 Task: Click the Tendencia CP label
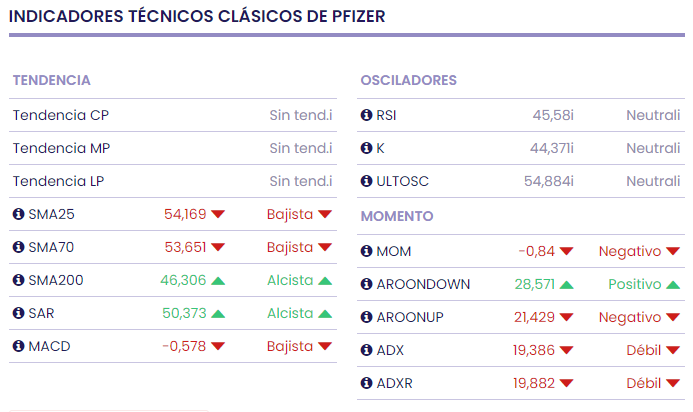click(x=61, y=115)
